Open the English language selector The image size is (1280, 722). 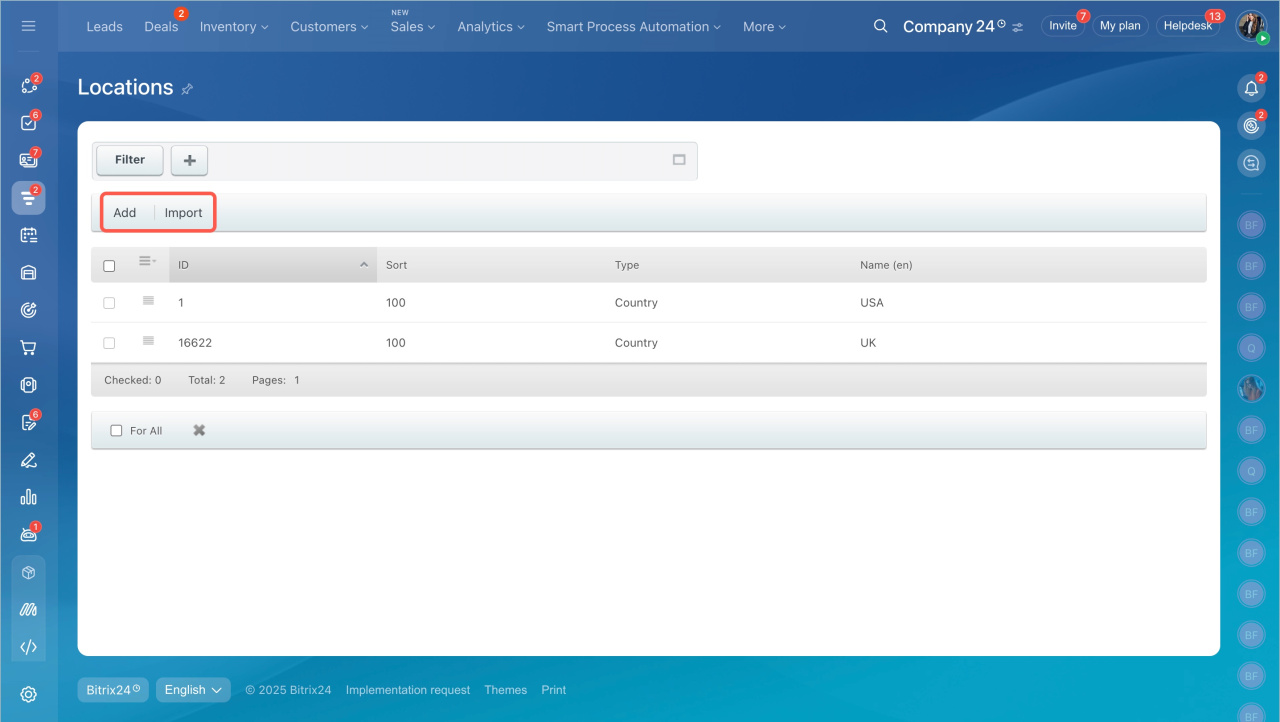click(193, 690)
